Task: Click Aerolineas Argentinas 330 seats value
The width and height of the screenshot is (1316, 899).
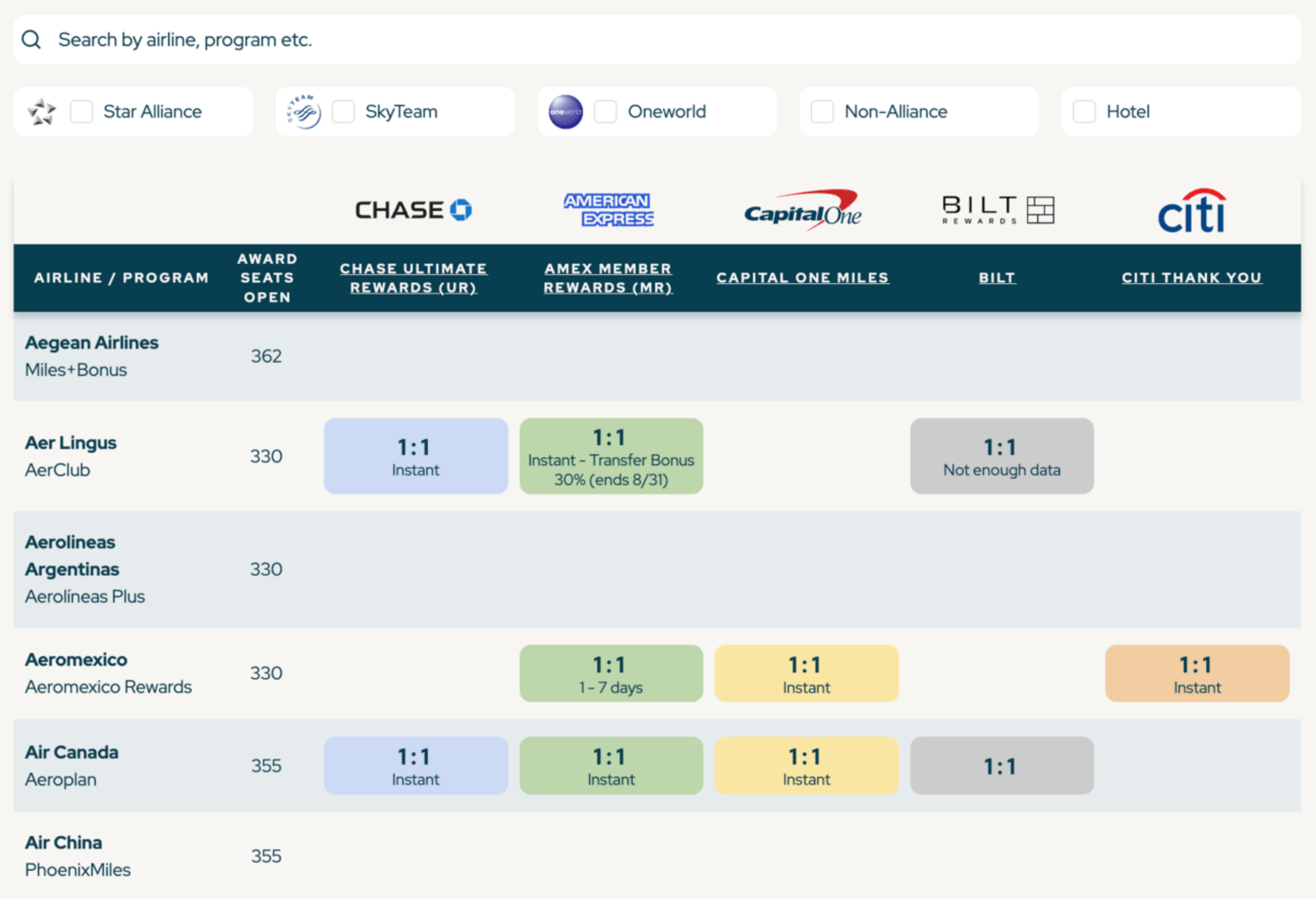Action: coord(266,569)
